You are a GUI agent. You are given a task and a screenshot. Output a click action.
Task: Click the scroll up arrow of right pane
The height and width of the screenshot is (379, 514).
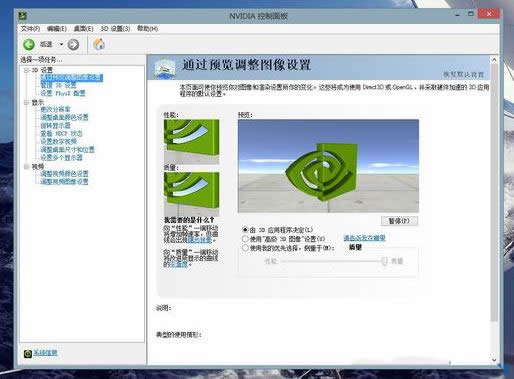[494, 60]
